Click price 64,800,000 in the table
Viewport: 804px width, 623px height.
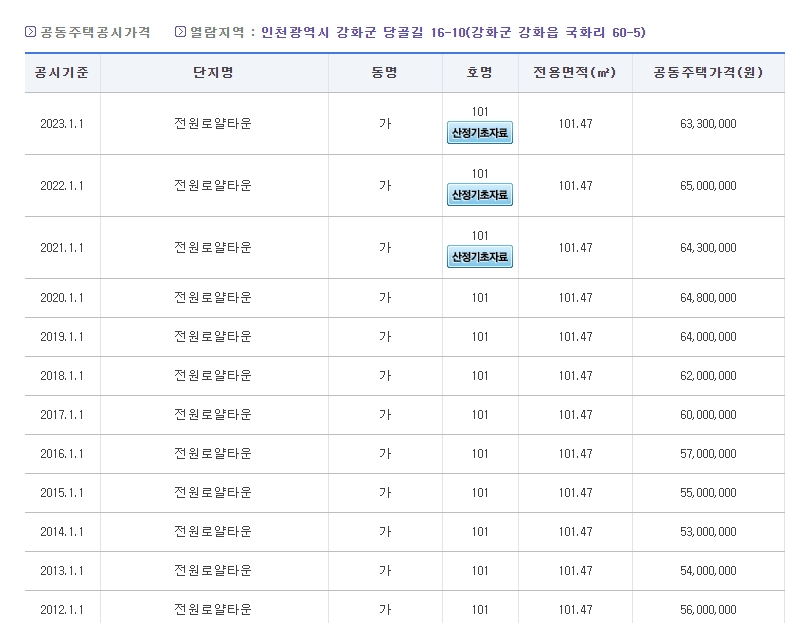coord(708,298)
